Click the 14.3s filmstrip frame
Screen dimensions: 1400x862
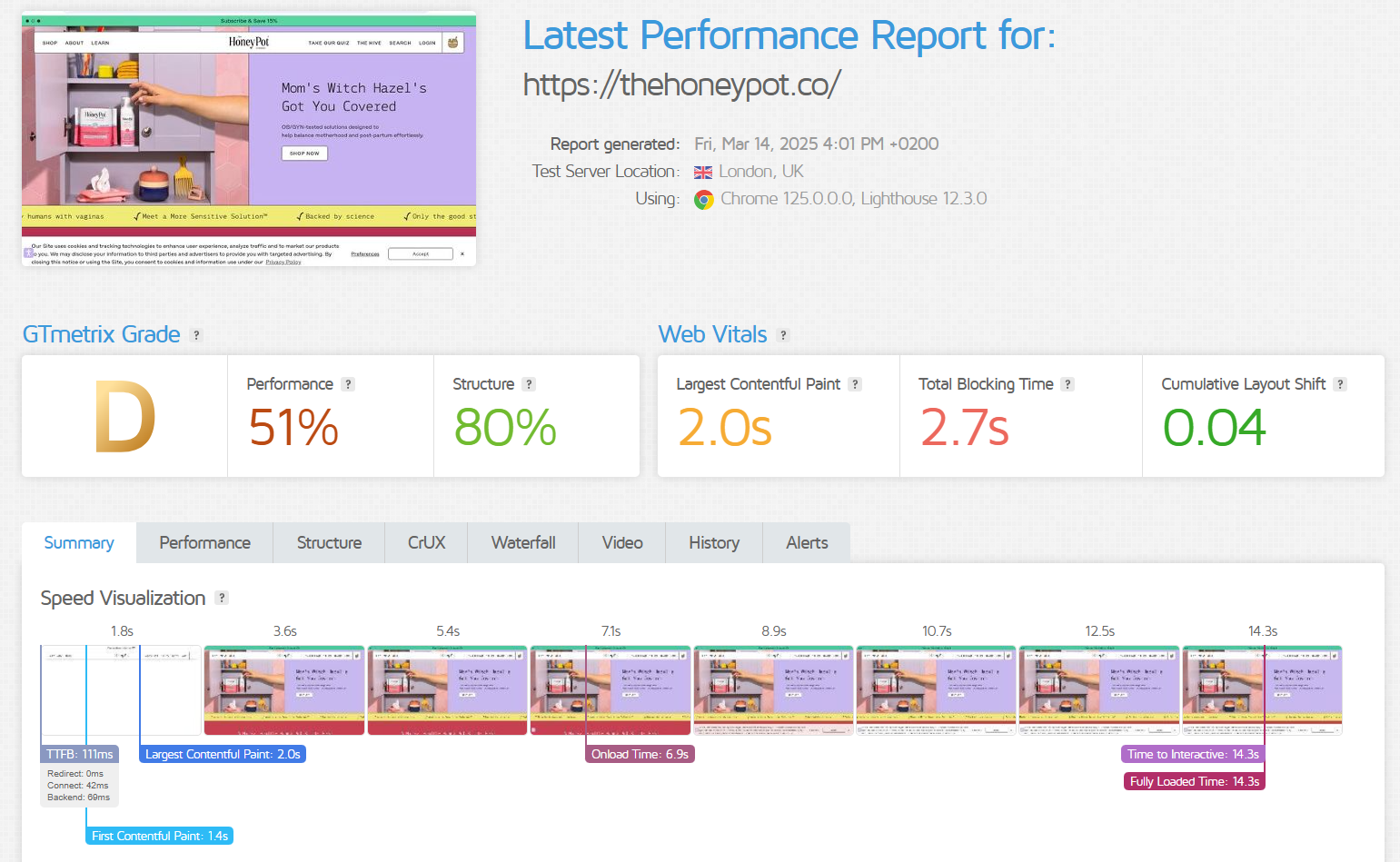coord(1263,690)
